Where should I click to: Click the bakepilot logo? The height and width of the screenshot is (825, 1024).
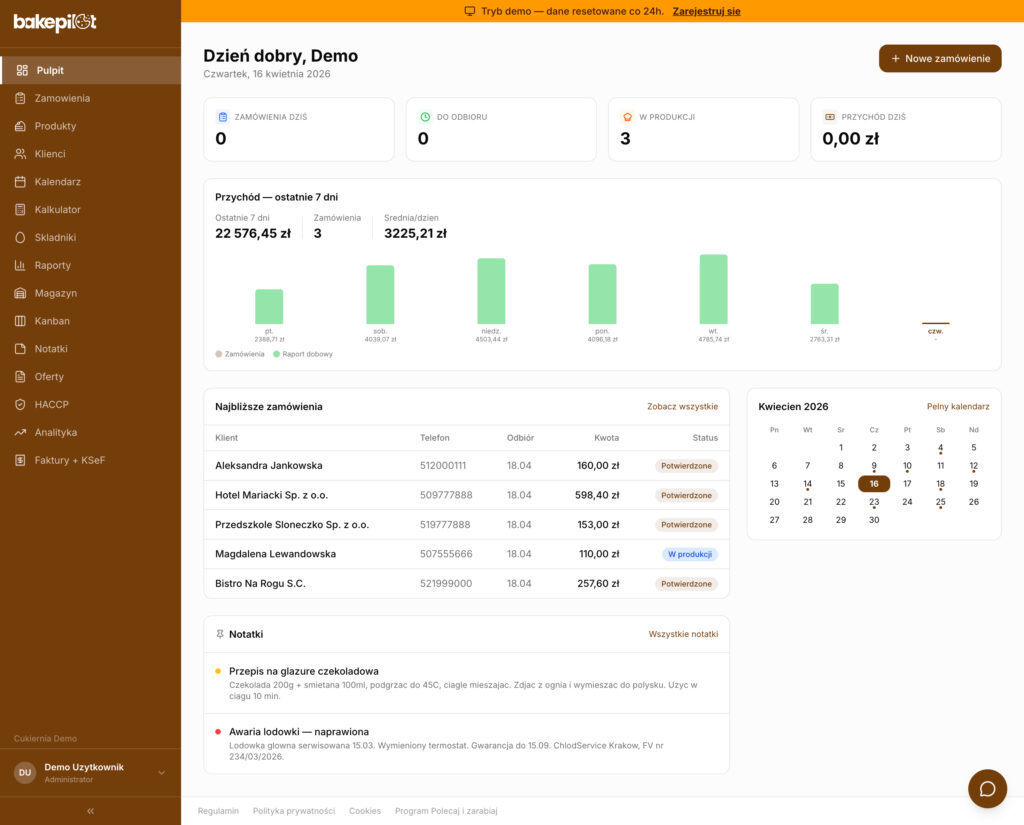55,22
